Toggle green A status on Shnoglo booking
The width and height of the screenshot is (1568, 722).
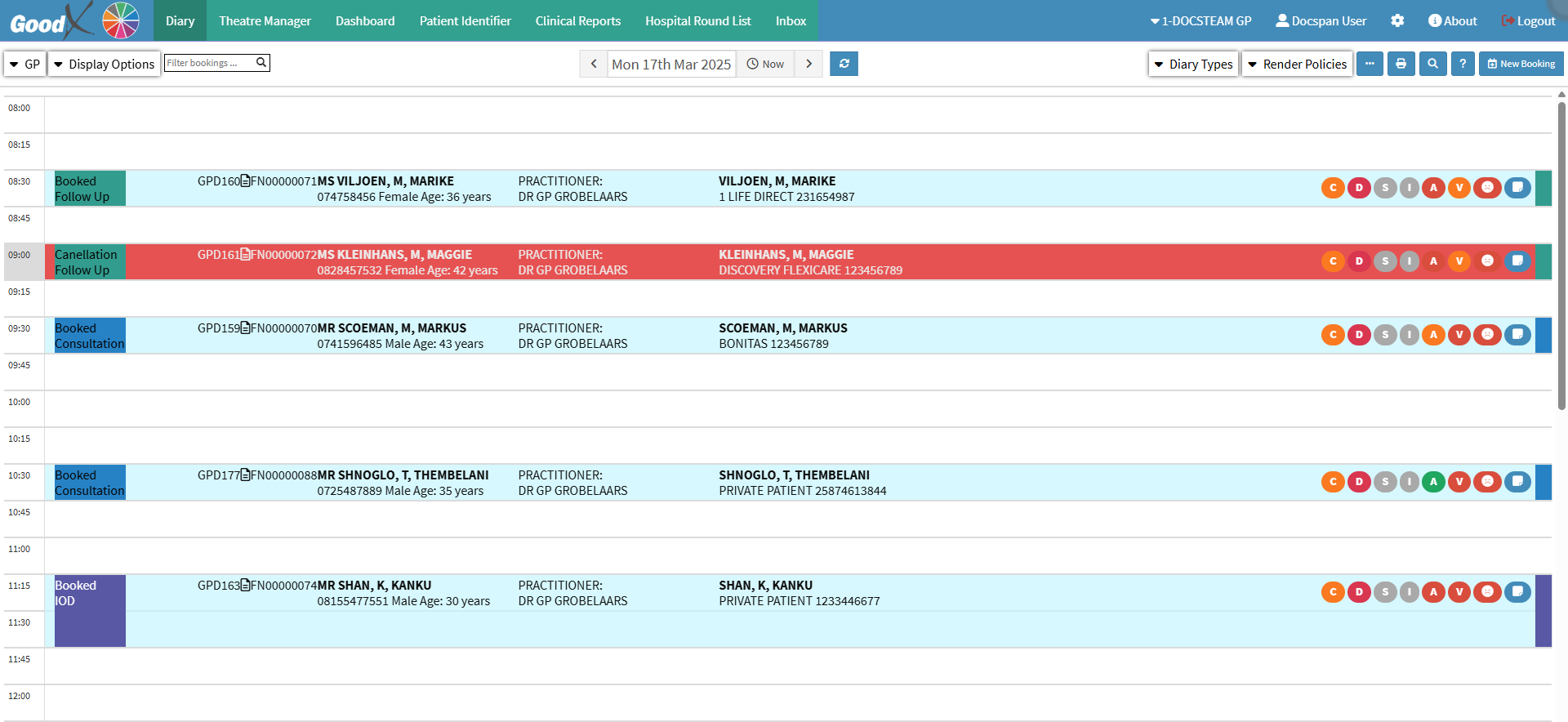[1433, 482]
